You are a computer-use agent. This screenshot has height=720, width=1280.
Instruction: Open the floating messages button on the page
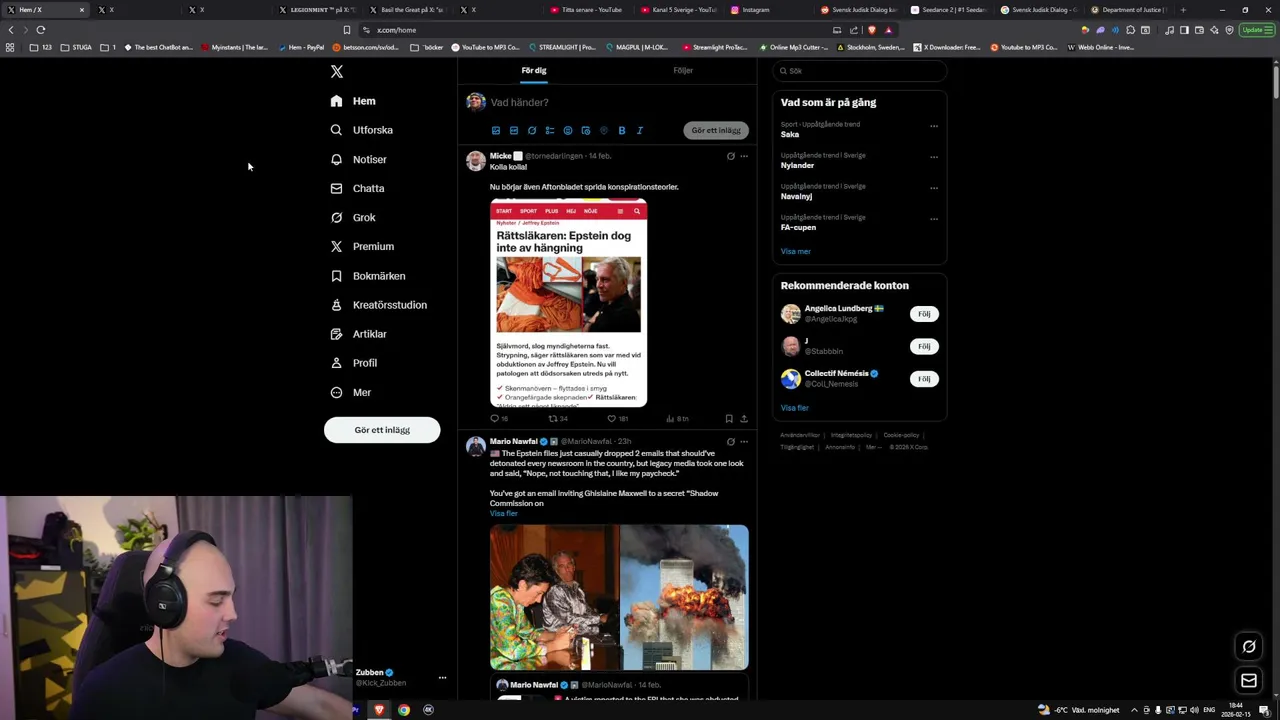tap(1249, 681)
